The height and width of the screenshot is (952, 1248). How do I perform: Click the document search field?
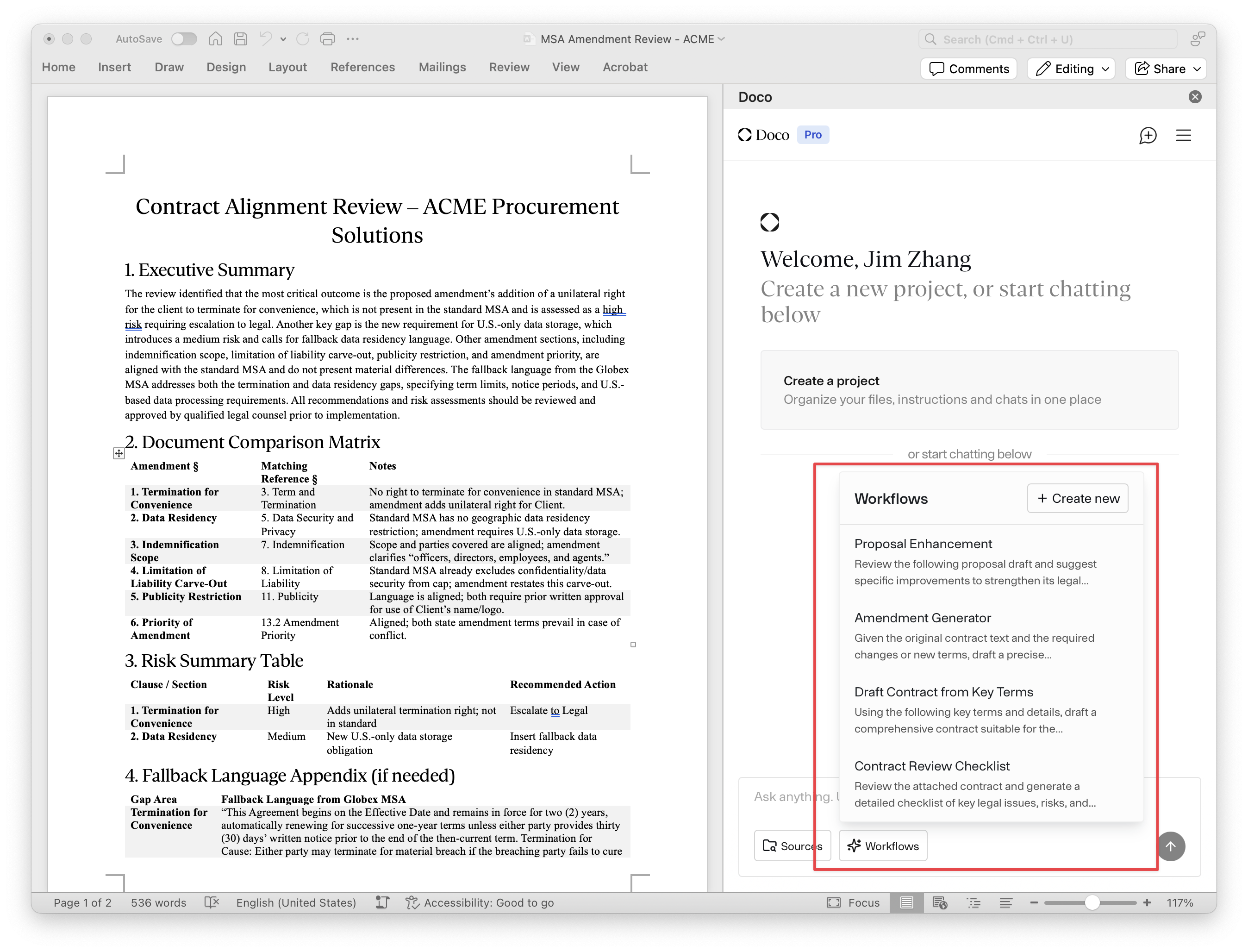coord(1048,39)
